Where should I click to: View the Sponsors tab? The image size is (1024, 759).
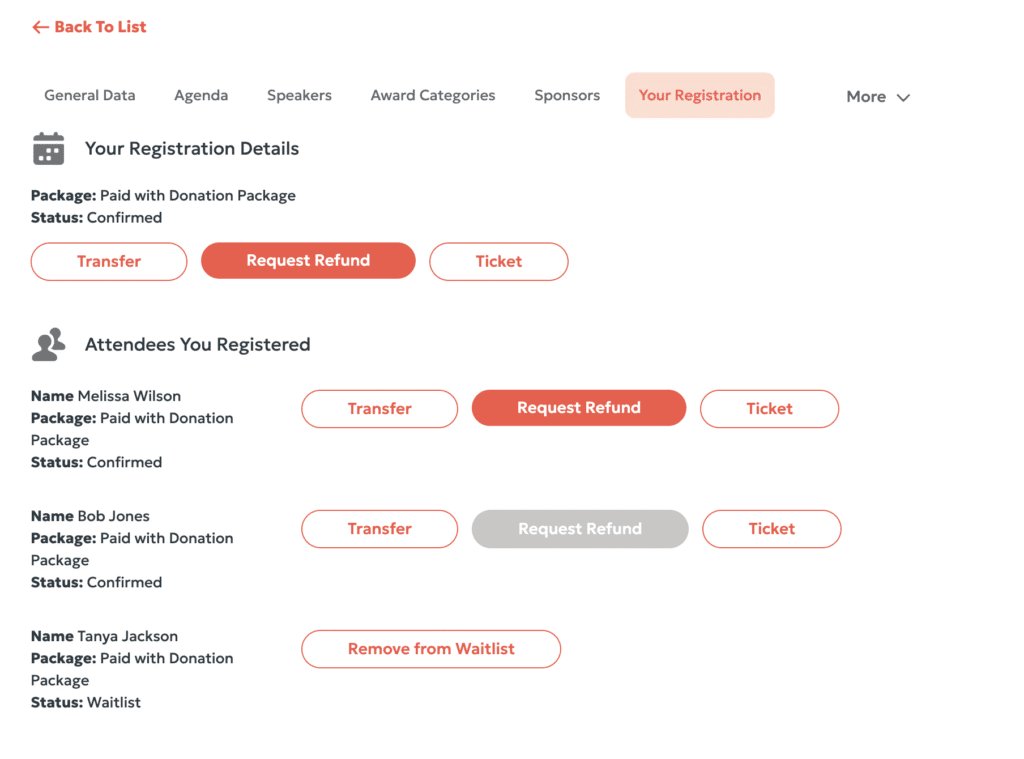pos(567,96)
